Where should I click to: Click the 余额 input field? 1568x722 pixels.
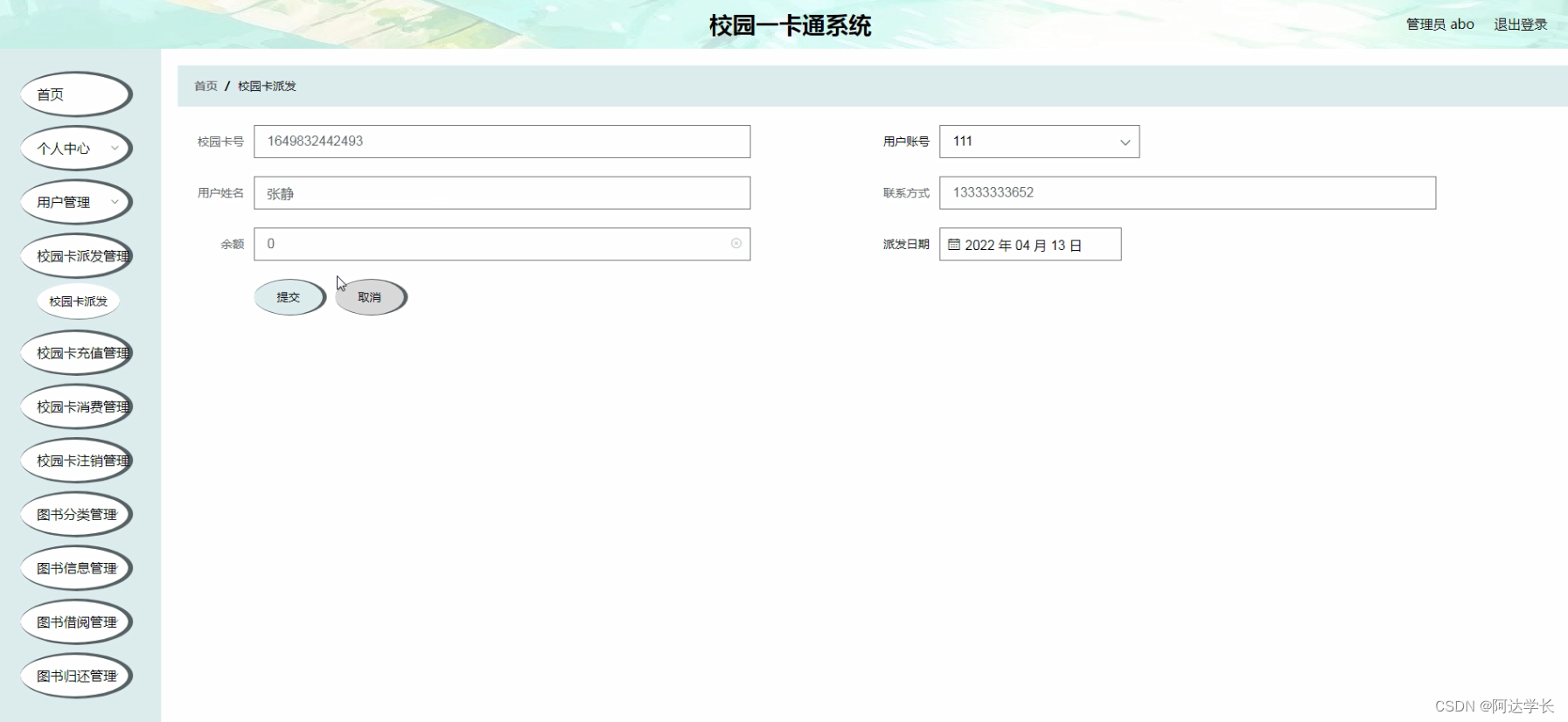[502, 244]
